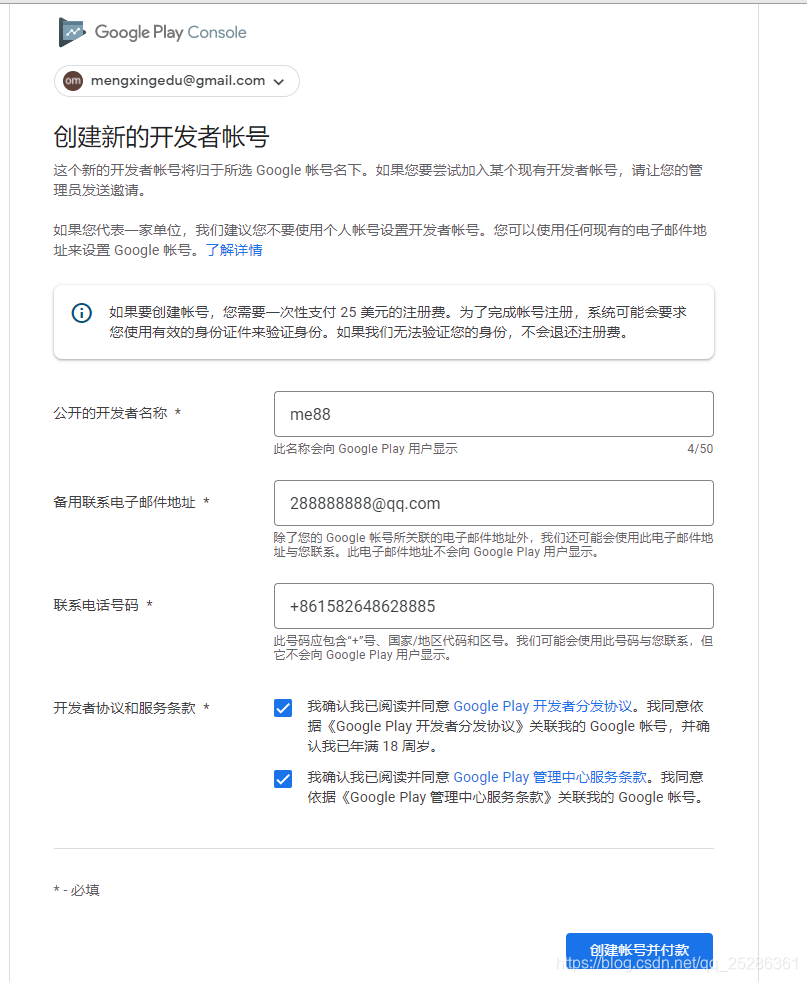Click the 公开的开发者名称 input field
The width and height of the screenshot is (807, 982).
pos(493,414)
